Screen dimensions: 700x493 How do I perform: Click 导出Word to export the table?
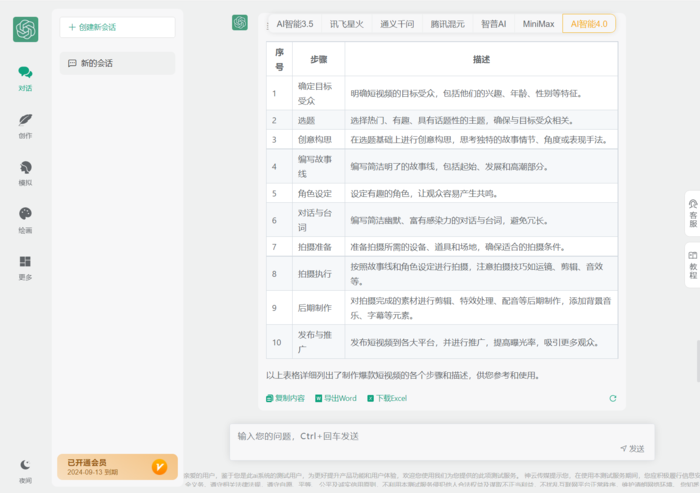[x=335, y=398]
